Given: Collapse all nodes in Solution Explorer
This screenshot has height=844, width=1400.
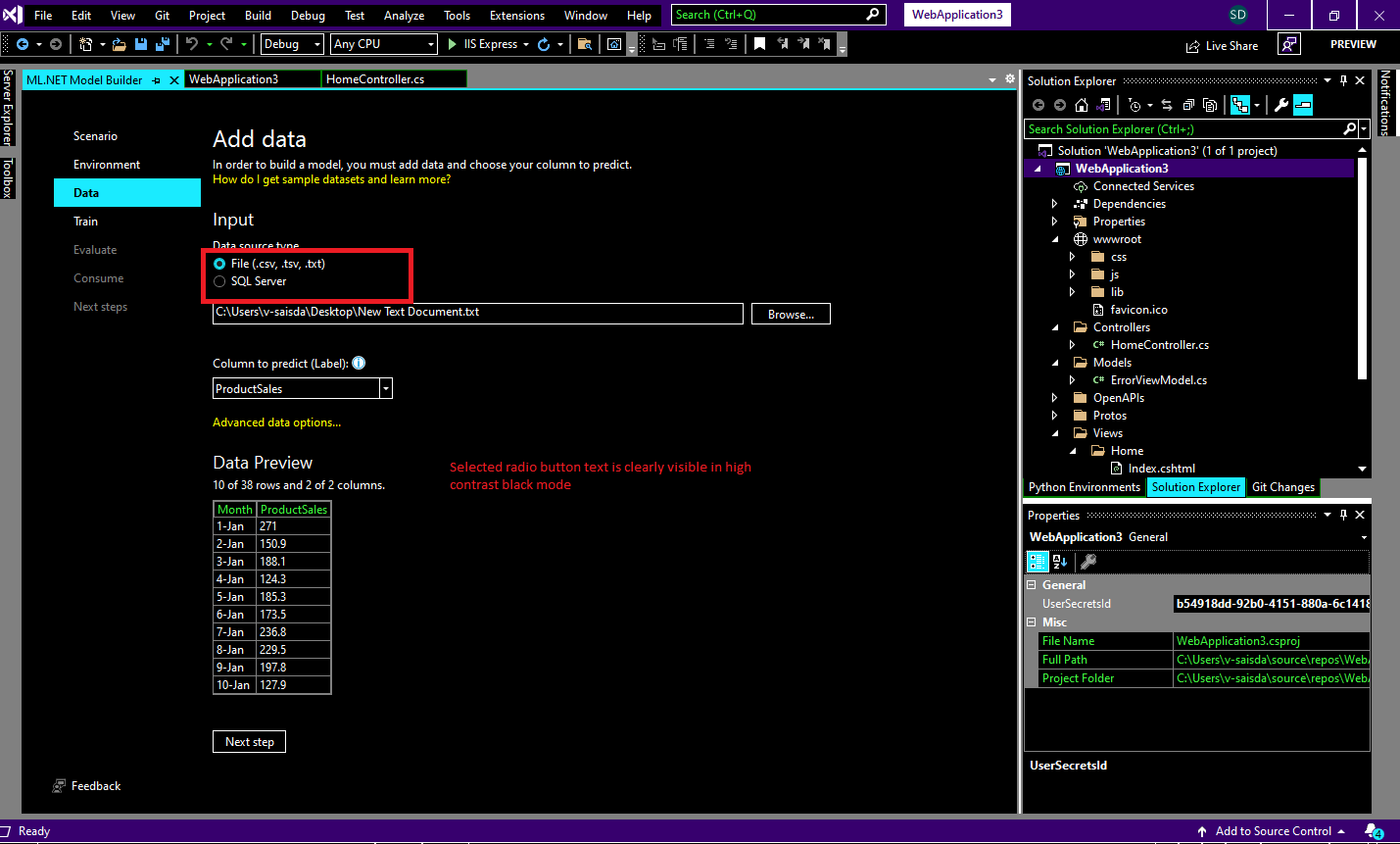Looking at the screenshot, I should [1187, 105].
